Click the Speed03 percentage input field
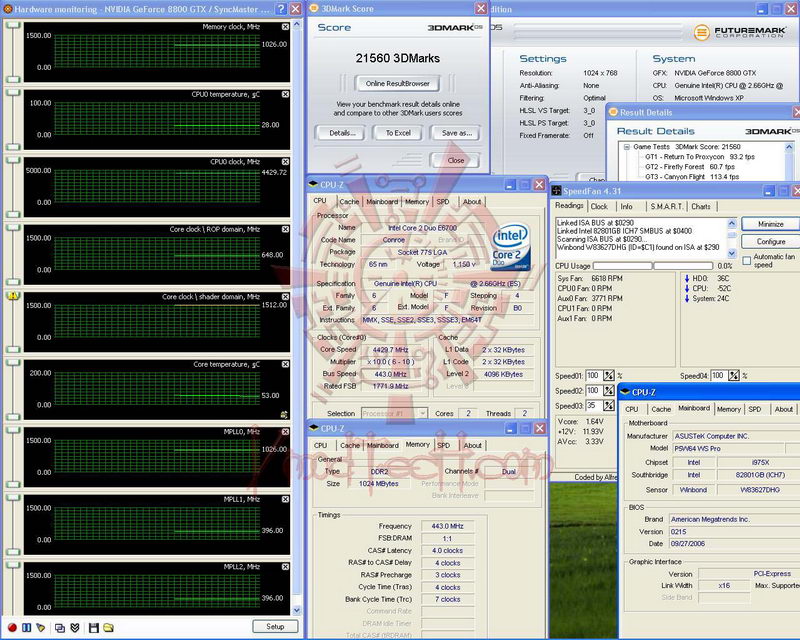The width and height of the screenshot is (800, 640). click(592, 406)
